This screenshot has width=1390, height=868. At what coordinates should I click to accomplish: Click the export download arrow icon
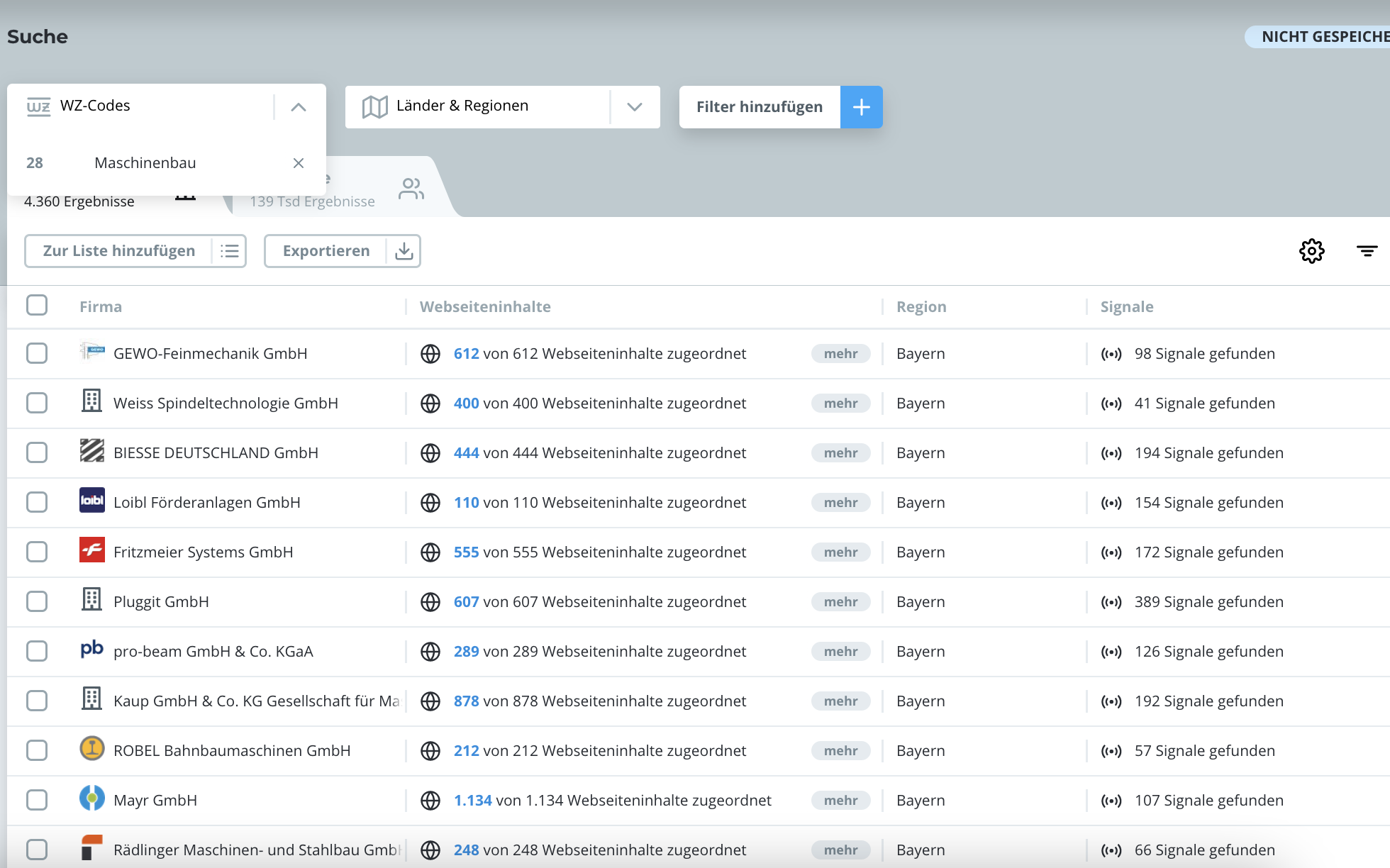pos(404,251)
